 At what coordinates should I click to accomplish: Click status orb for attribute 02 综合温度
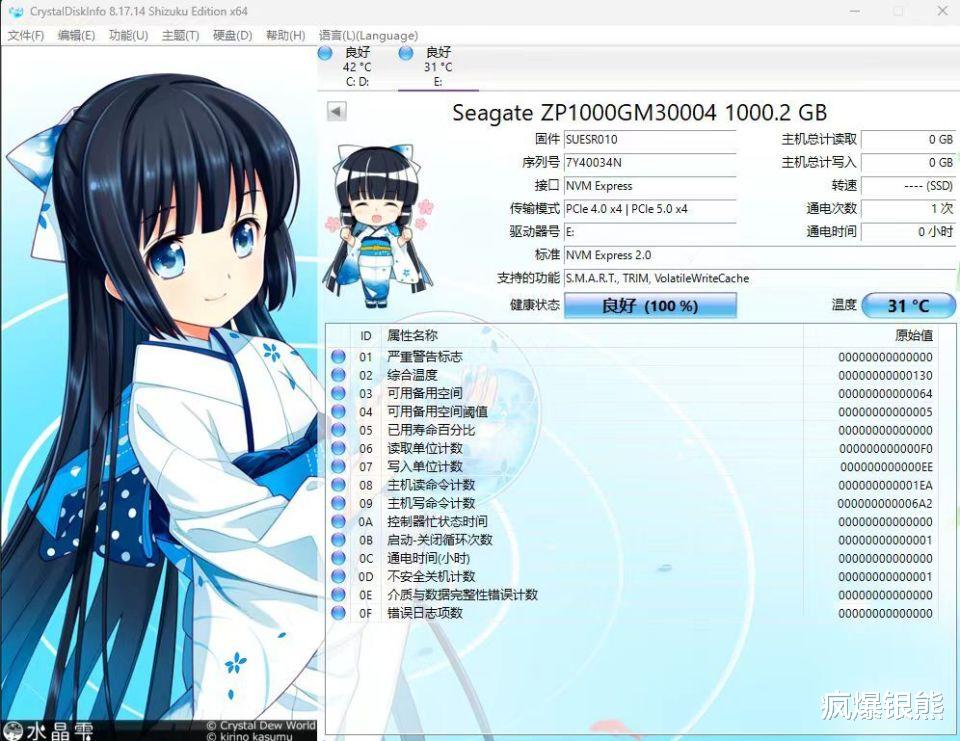click(338, 375)
